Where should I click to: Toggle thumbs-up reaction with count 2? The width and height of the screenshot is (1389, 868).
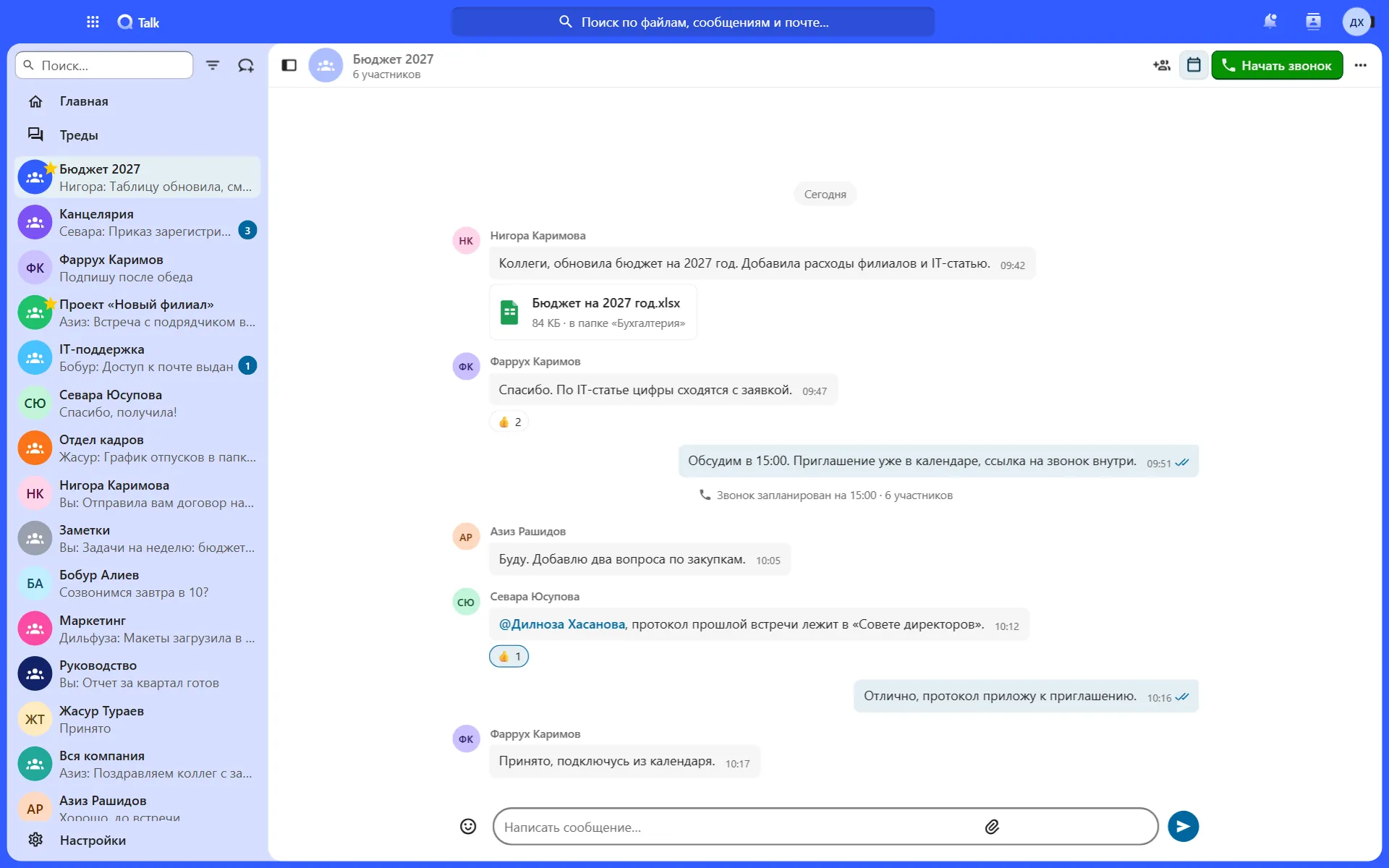coord(509,422)
